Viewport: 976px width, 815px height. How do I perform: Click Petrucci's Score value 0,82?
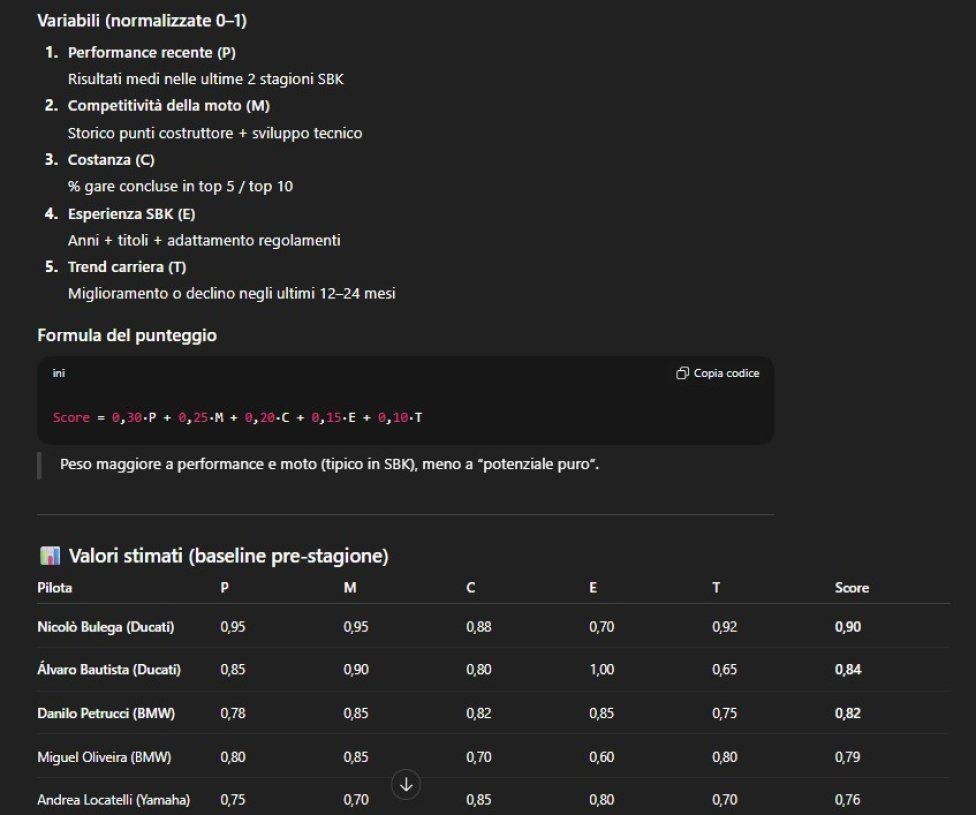click(x=848, y=714)
